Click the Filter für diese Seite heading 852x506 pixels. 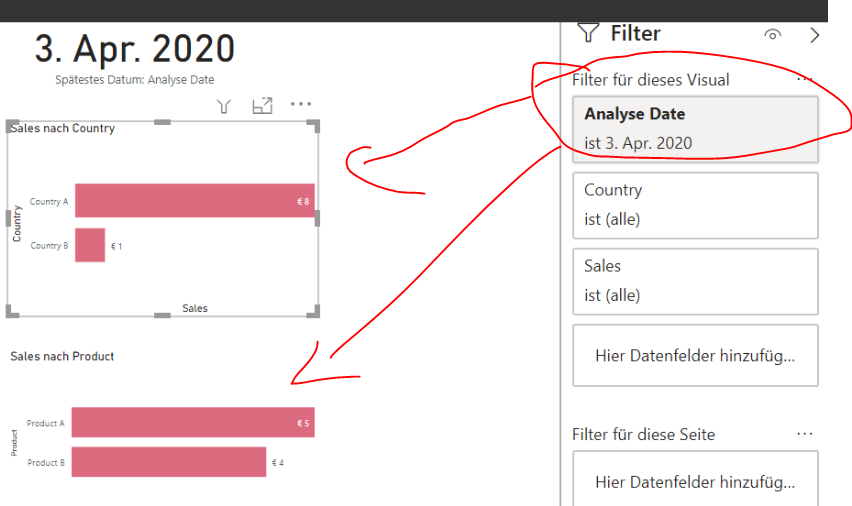tap(643, 434)
